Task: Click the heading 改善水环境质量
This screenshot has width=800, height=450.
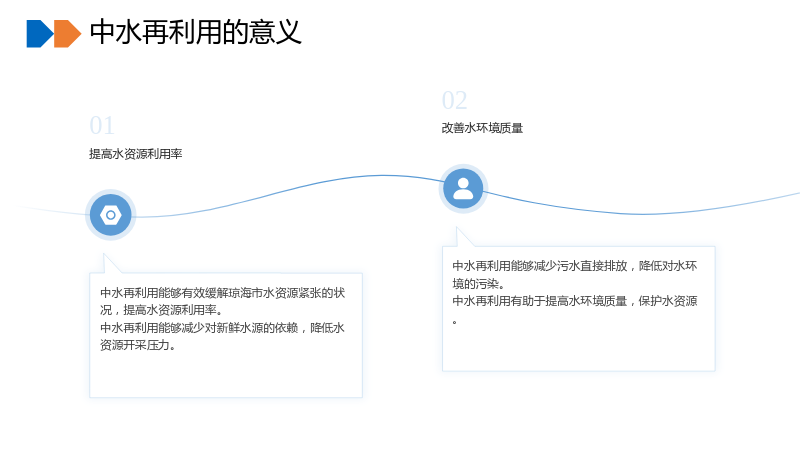Action: tap(482, 128)
